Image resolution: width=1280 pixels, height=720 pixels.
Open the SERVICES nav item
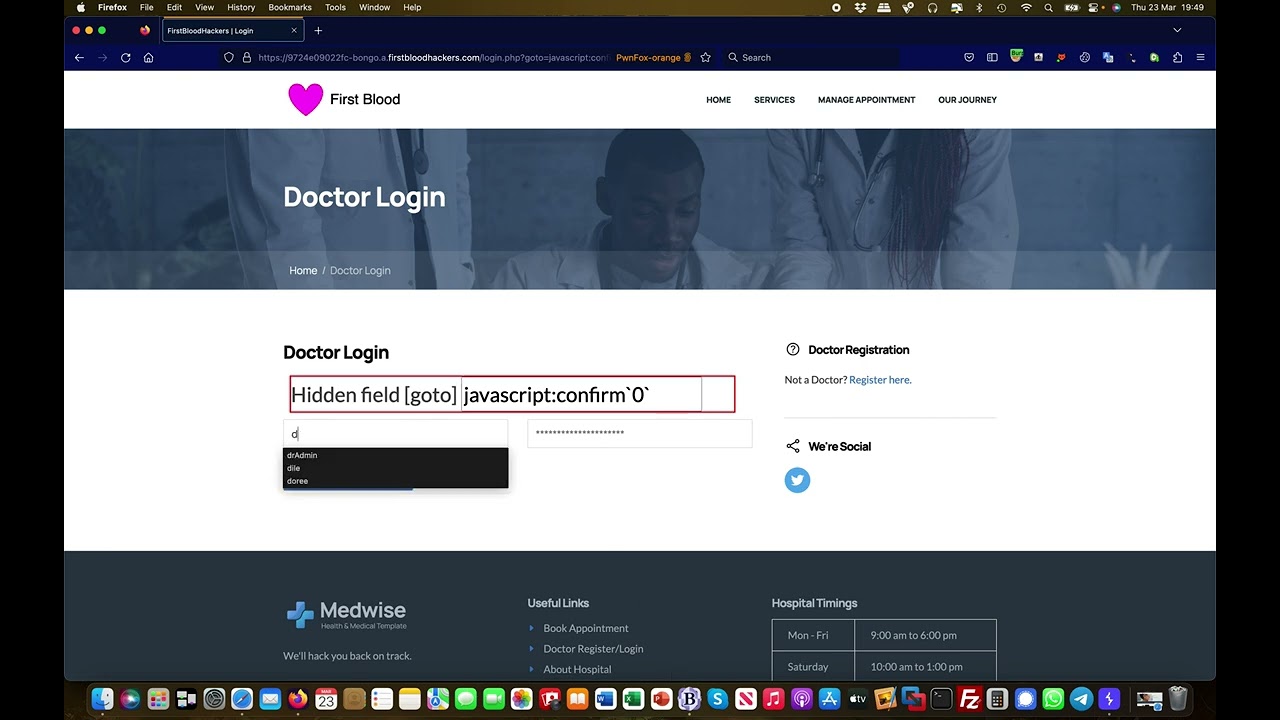[774, 100]
